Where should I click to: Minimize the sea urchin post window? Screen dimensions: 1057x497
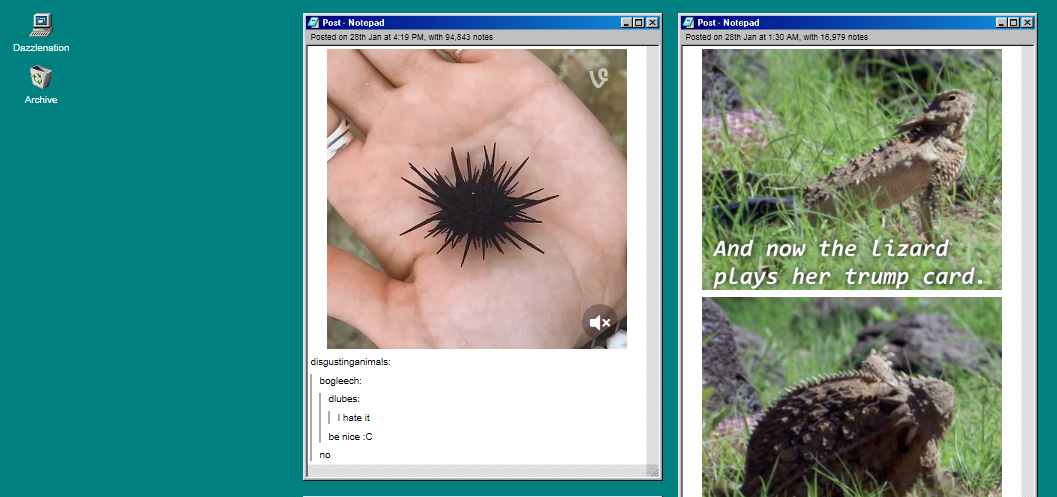point(627,22)
